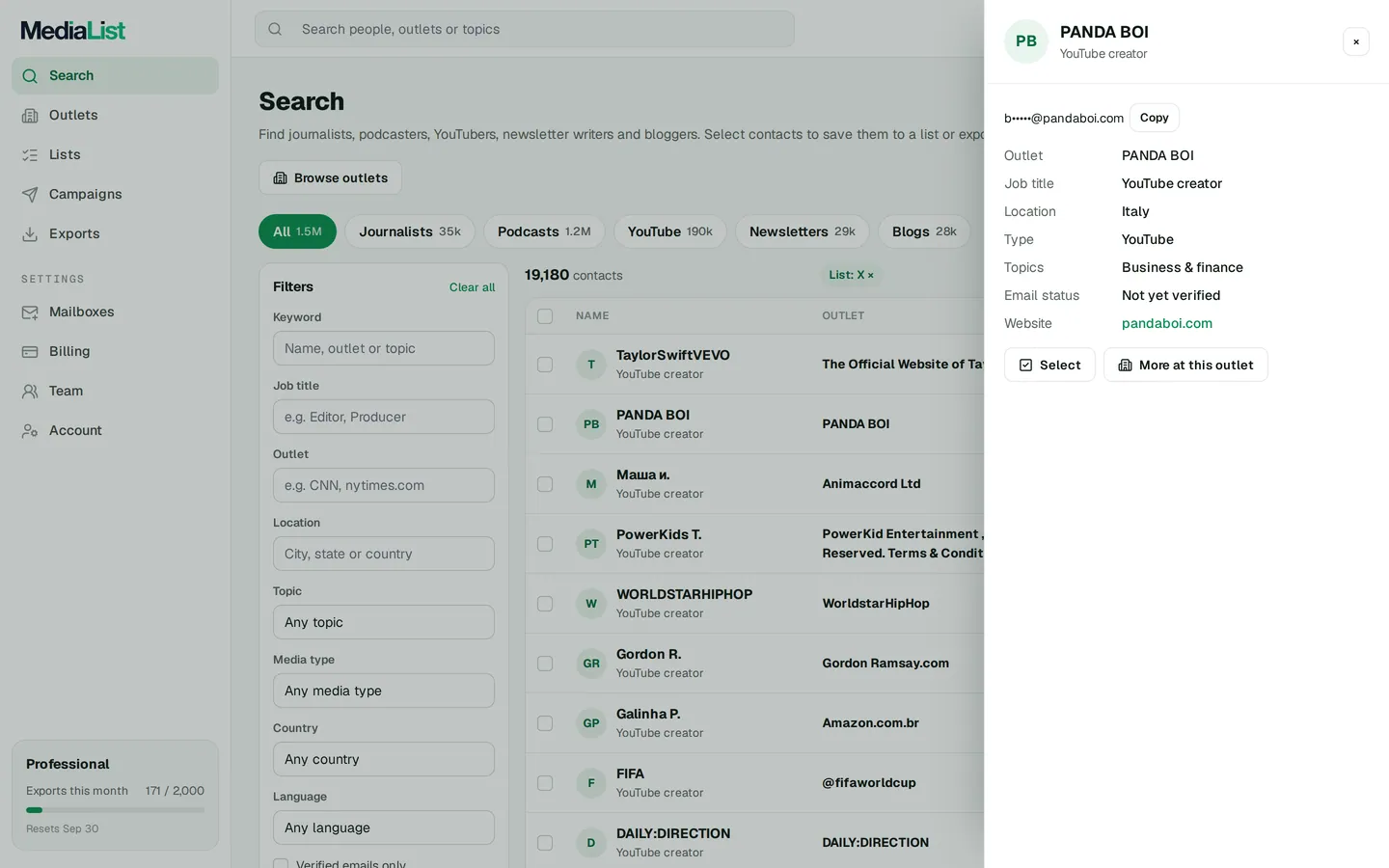Open the Team settings icon
Screen dimensions: 1389x868
pos(30,391)
